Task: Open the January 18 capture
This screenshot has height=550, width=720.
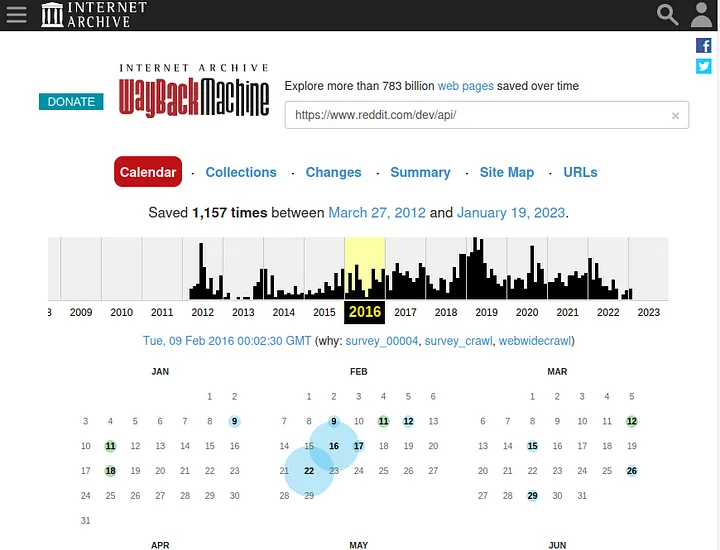Action: click(110, 471)
